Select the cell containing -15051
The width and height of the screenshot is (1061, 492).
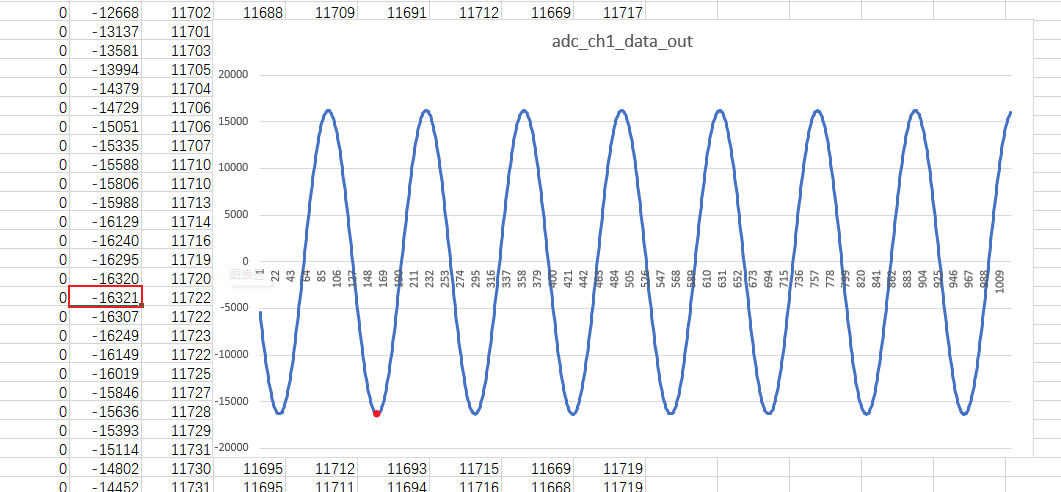(106, 127)
